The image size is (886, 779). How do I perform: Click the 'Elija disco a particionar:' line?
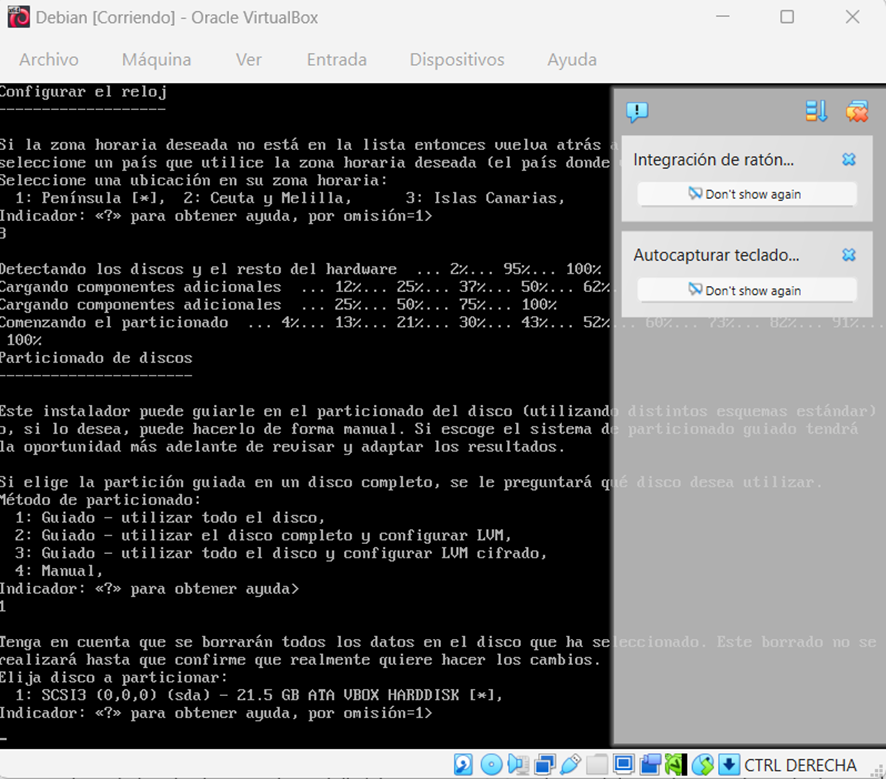[x=114, y=678]
